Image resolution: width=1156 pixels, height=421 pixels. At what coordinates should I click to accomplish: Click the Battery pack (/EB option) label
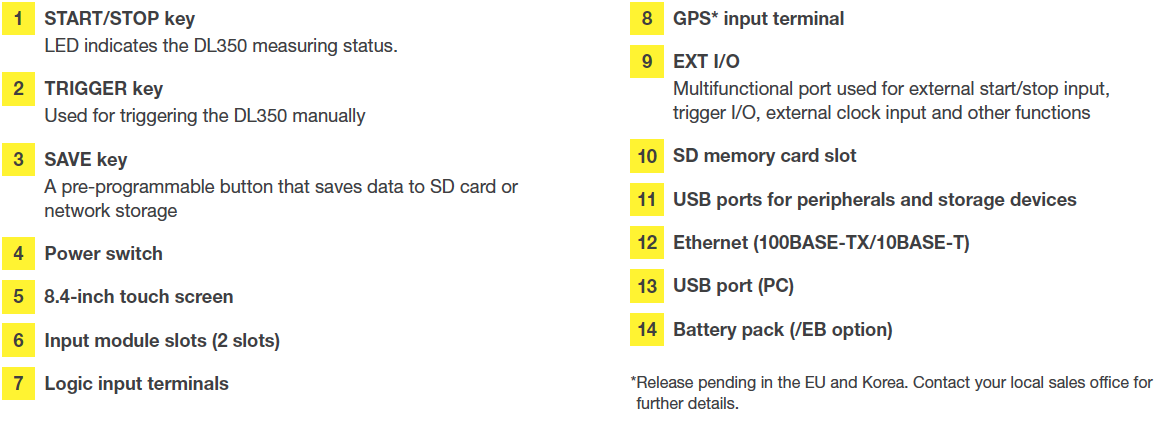pos(782,330)
